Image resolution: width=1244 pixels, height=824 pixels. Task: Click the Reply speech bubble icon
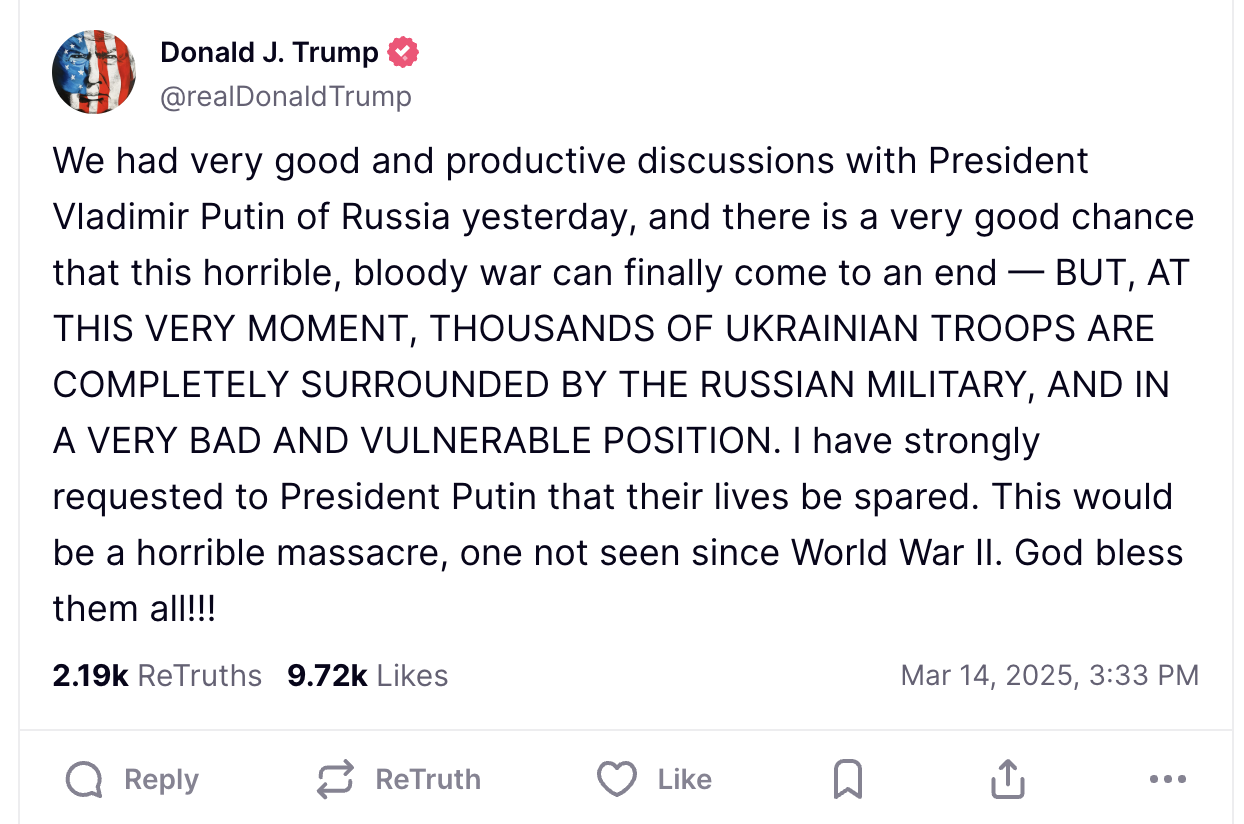point(84,780)
